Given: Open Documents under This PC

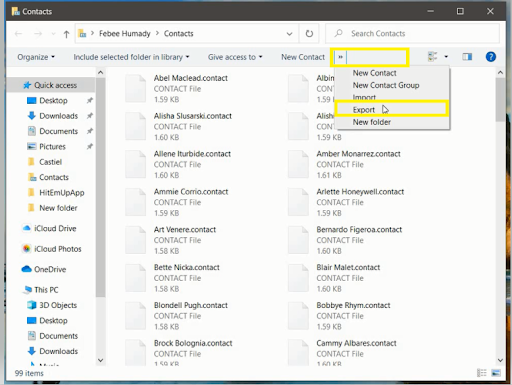Looking at the screenshot, I should 59,336.
